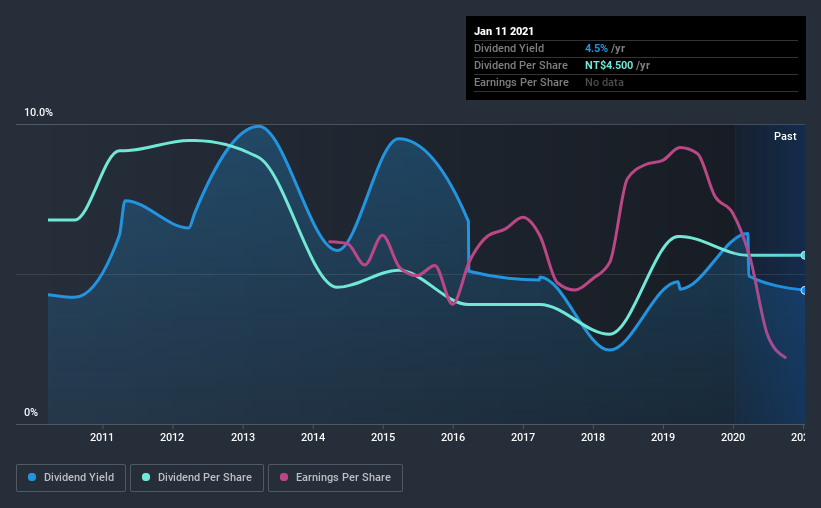This screenshot has height=508, width=821.
Task: Click the blue Dividend Yield legend dot
Action: 32,477
